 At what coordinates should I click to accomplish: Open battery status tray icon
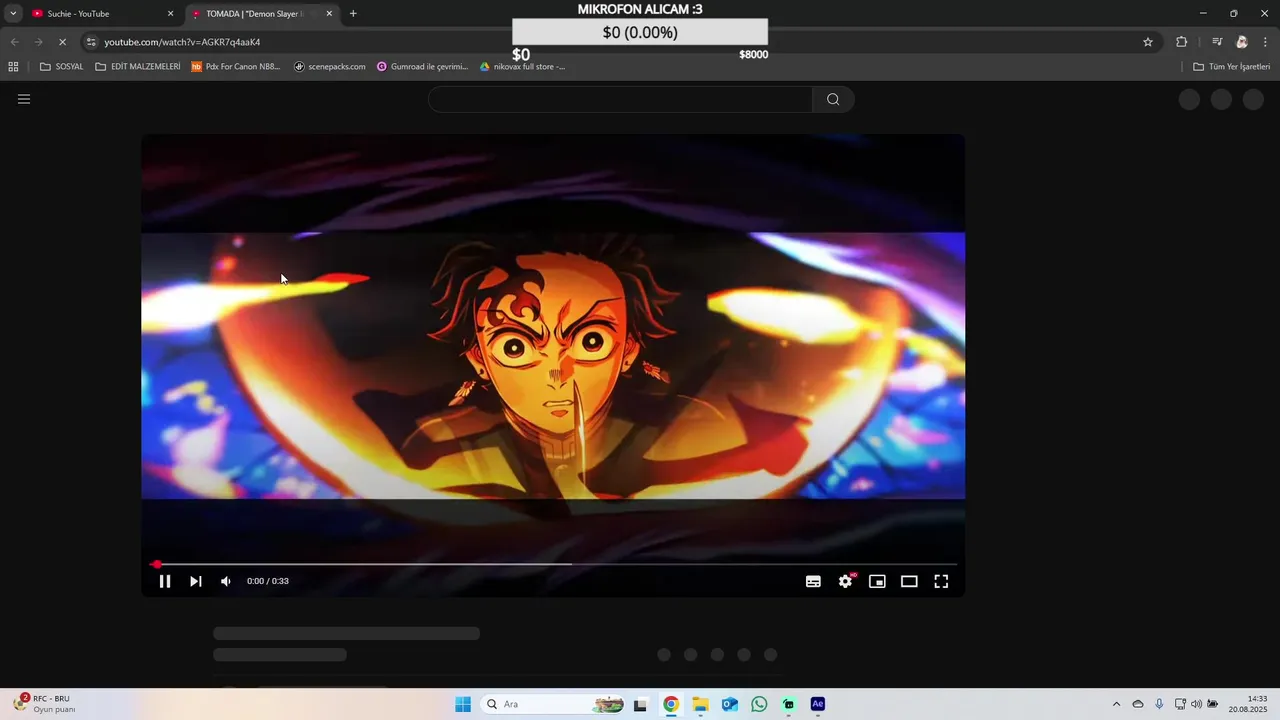tap(1212, 704)
